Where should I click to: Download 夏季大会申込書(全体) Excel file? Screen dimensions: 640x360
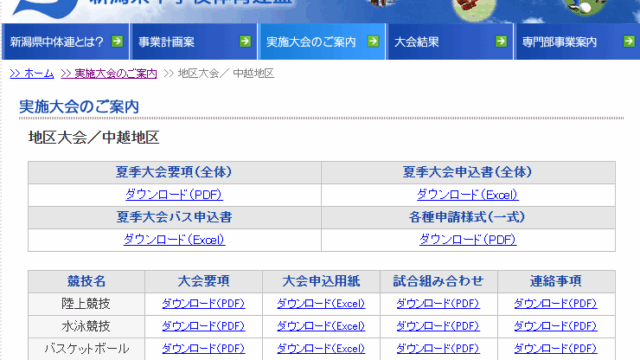(x=468, y=195)
